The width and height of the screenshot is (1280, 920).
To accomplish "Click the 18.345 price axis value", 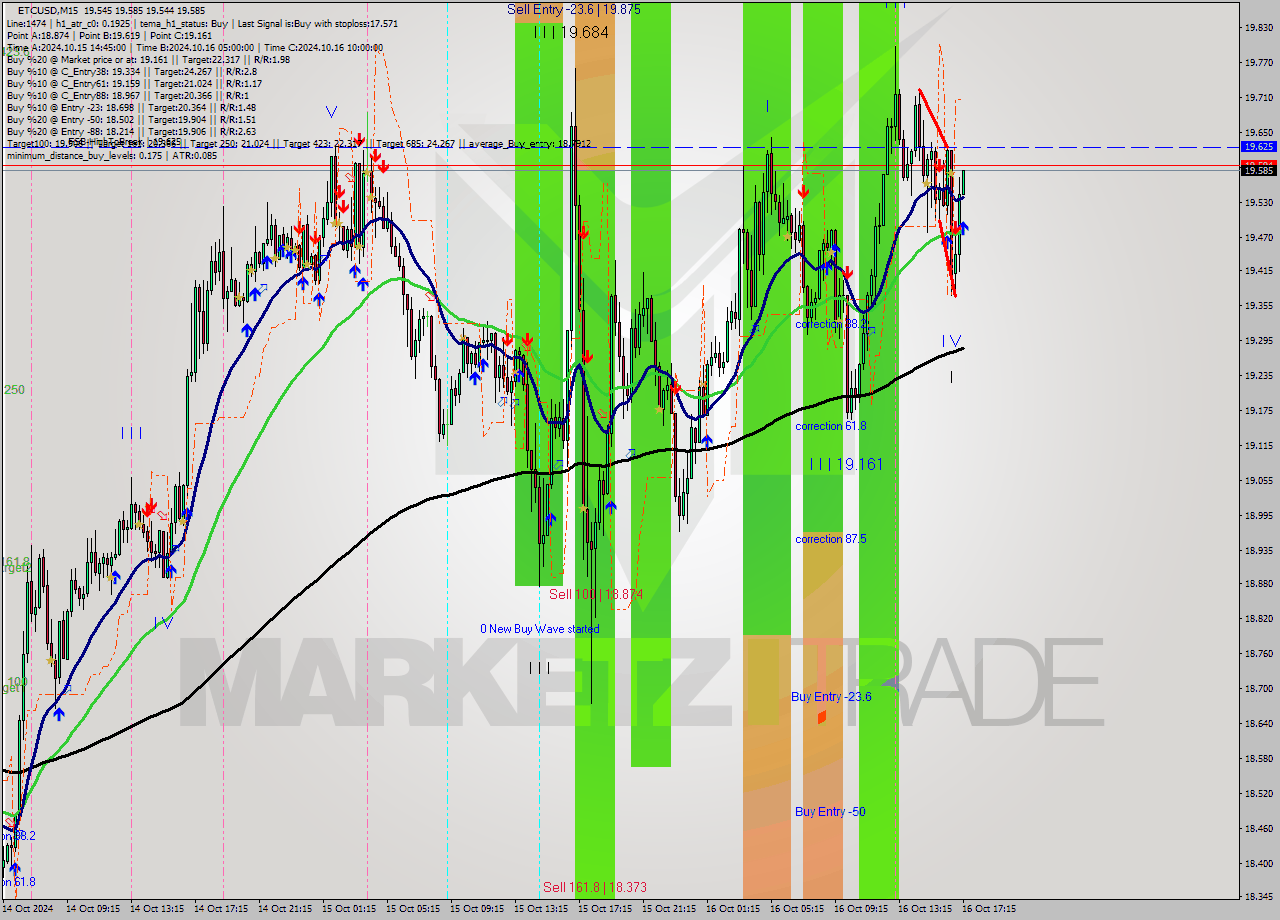I will (x=1258, y=896).
